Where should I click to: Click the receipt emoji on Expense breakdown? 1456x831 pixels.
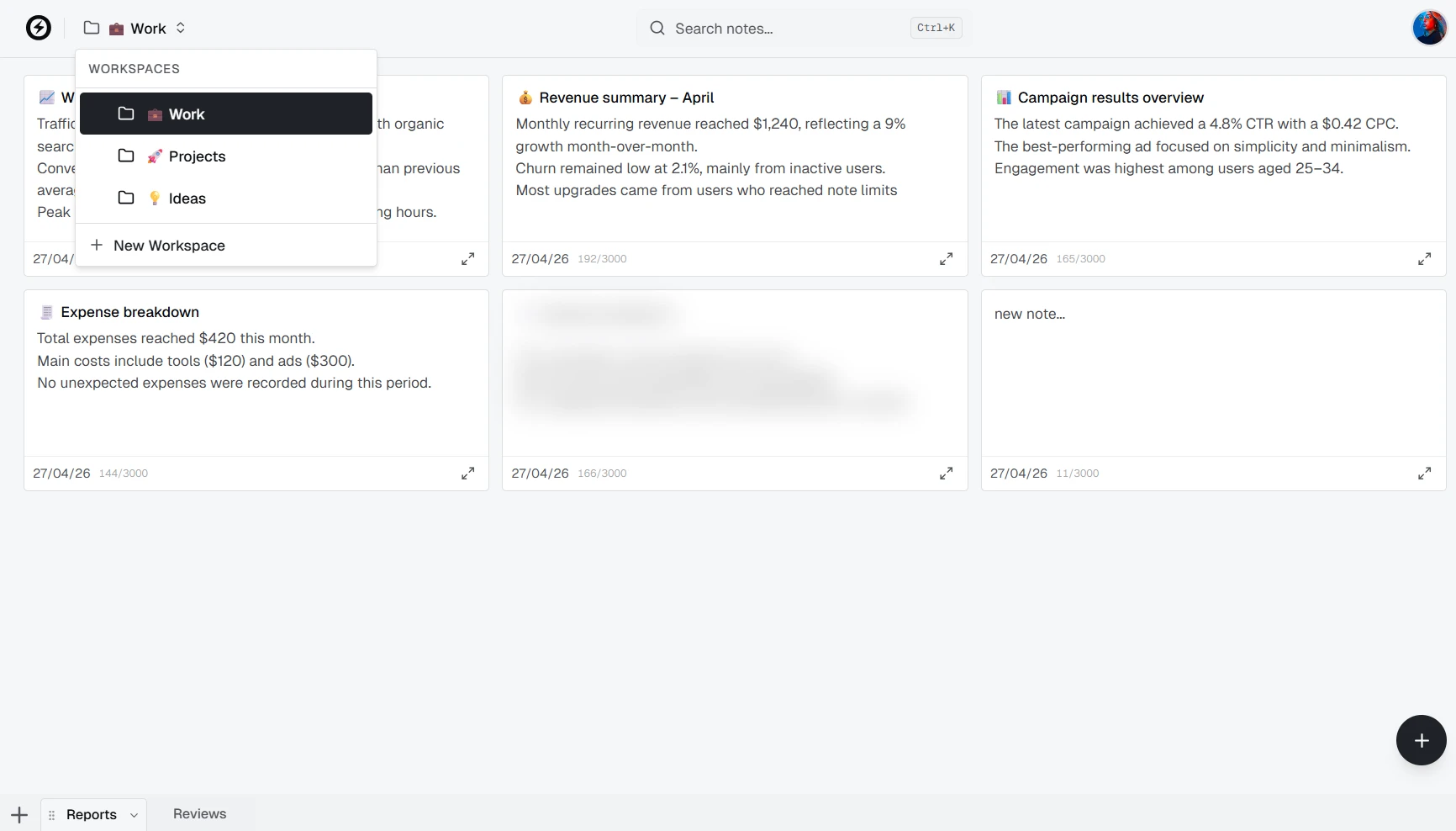47,312
